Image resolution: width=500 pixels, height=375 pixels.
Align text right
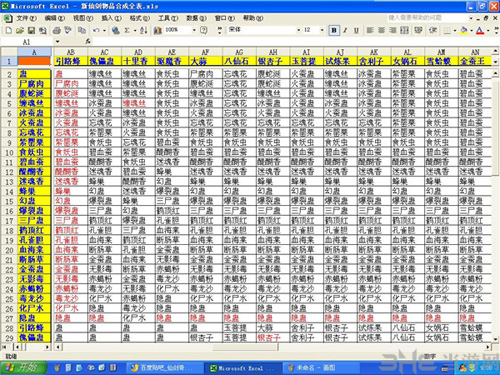[x=393, y=30]
